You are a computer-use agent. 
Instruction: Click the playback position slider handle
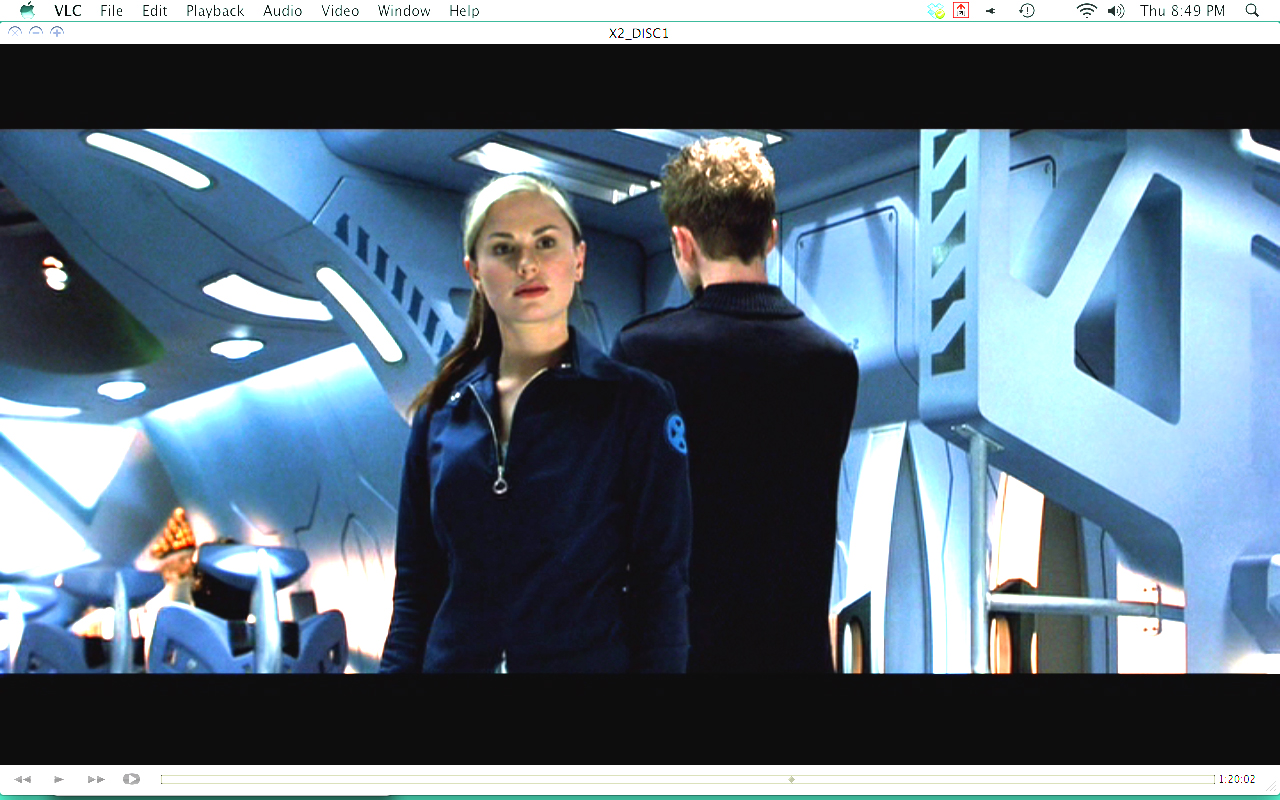791,779
